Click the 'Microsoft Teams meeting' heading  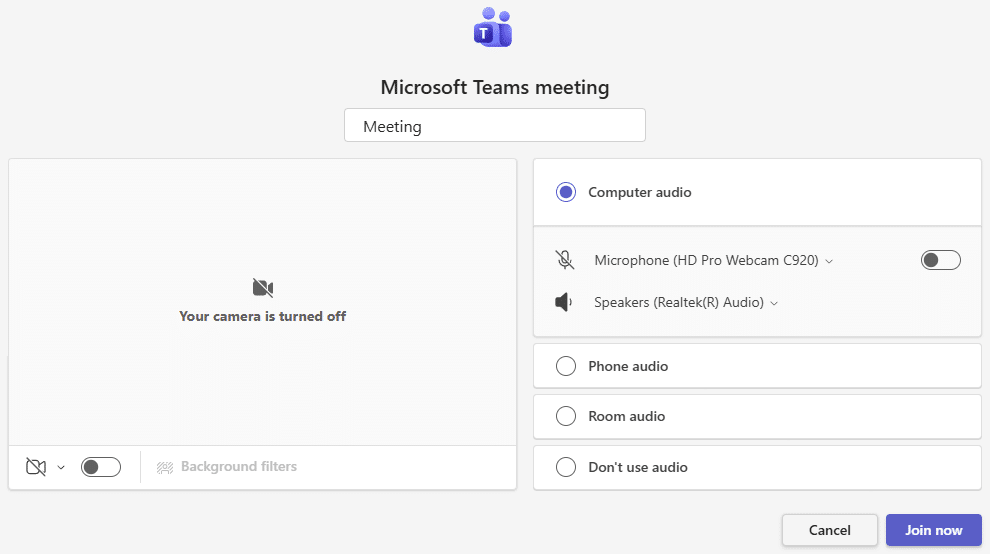pos(495,87)
